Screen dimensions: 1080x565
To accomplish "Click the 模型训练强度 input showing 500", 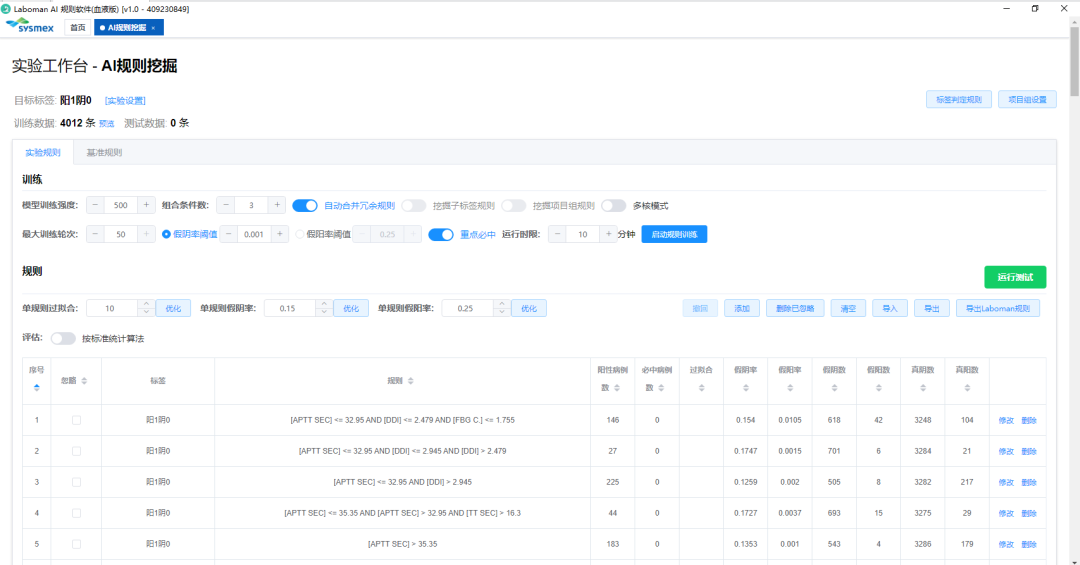I will click(121, 205).
